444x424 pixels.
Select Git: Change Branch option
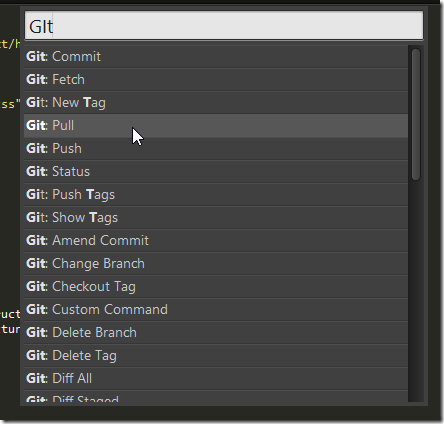216,264
